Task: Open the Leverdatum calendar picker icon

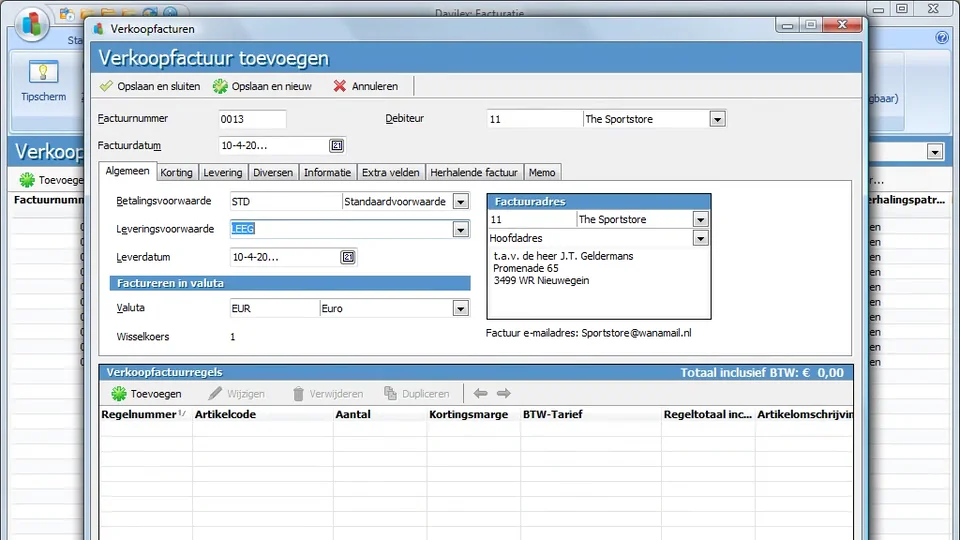Action: [x=348, y=257]
